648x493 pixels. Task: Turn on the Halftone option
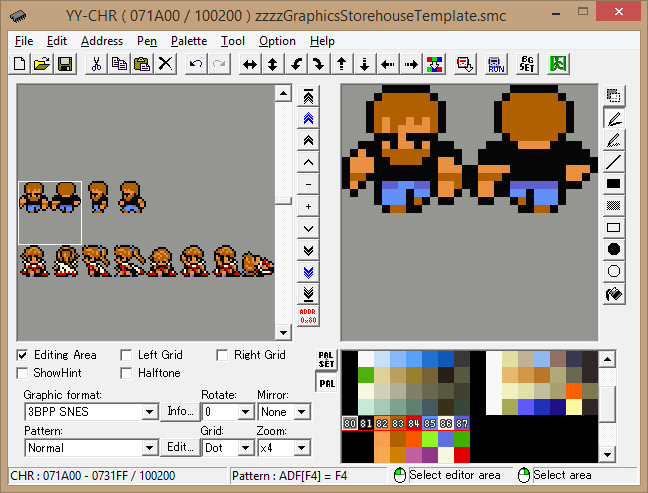pos(126,373)
